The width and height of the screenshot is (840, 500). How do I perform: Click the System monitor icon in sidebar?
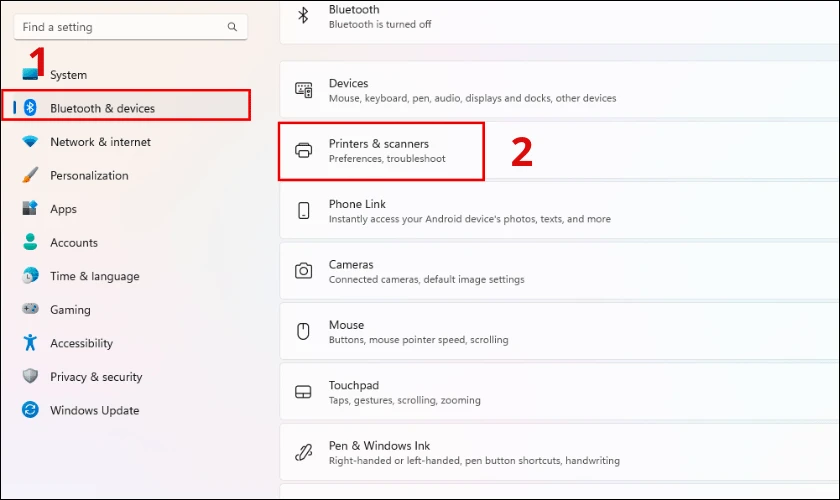point(30,74)
